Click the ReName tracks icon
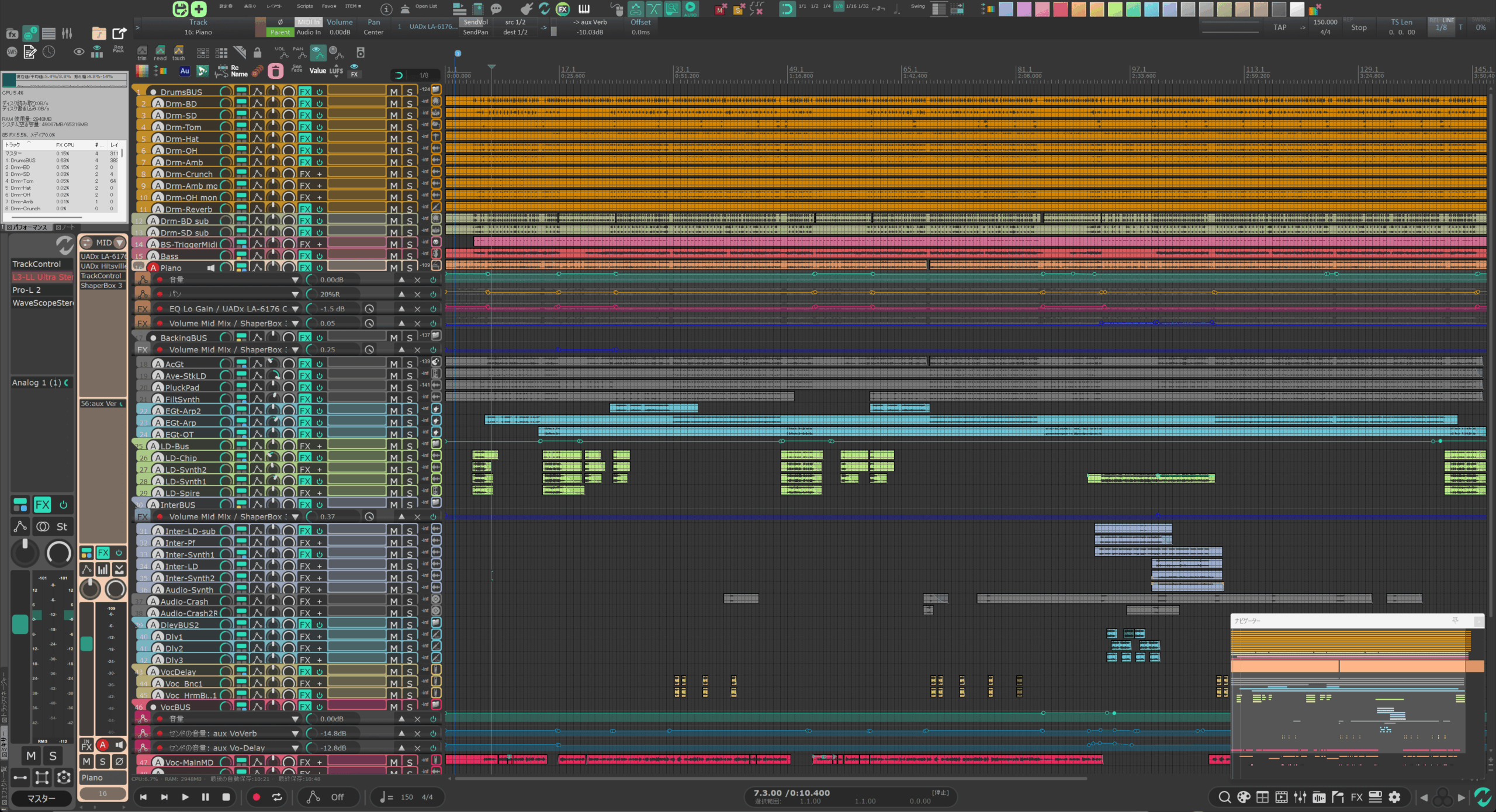Viewport: 1496px width, 812px height. coord(239,71)
